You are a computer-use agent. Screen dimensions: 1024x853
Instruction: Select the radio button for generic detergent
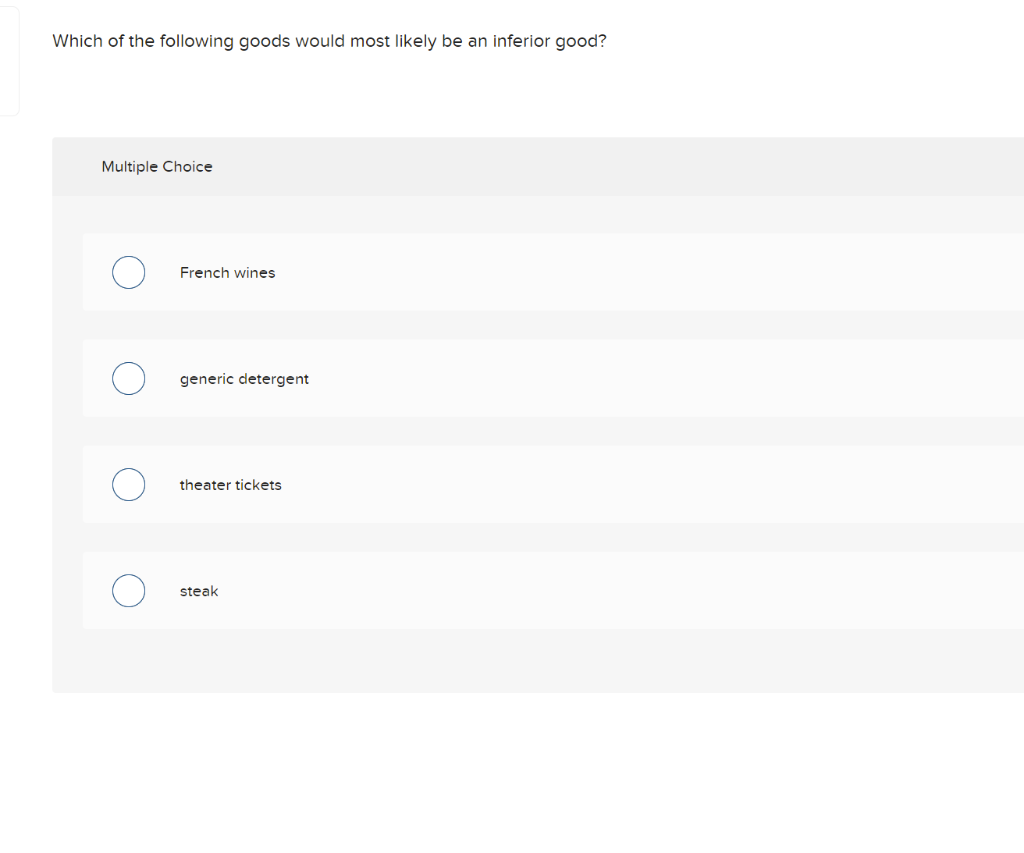[x=129, y=378]
